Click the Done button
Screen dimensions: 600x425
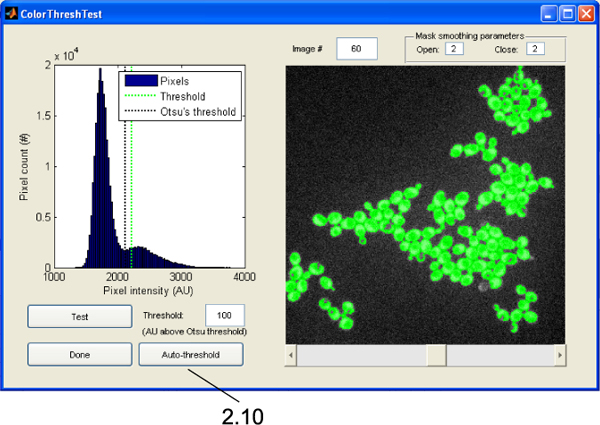pyautogui.click(x=79, y=354)
